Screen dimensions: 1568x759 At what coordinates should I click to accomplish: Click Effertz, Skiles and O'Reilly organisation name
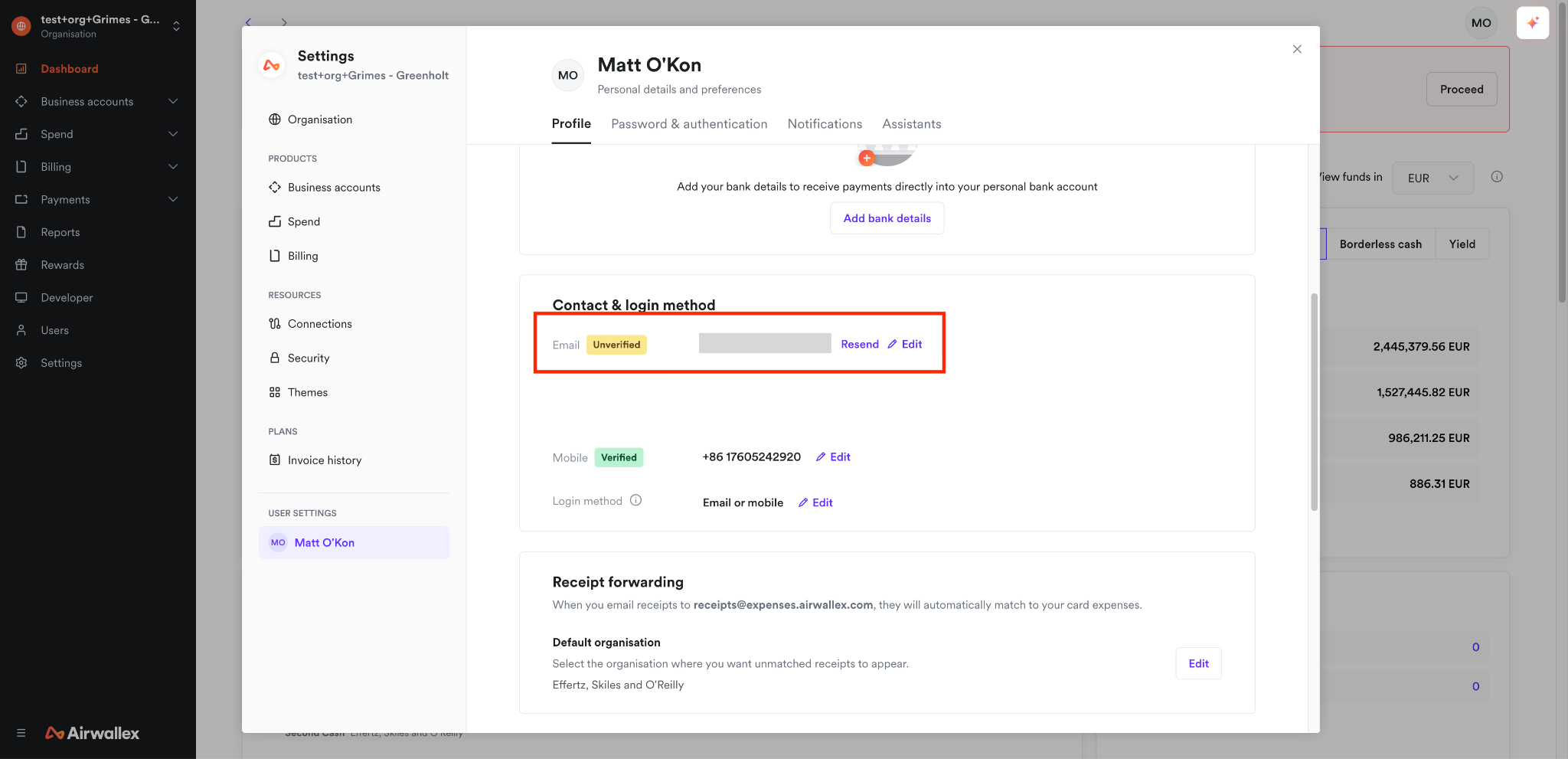coord(618,685)
